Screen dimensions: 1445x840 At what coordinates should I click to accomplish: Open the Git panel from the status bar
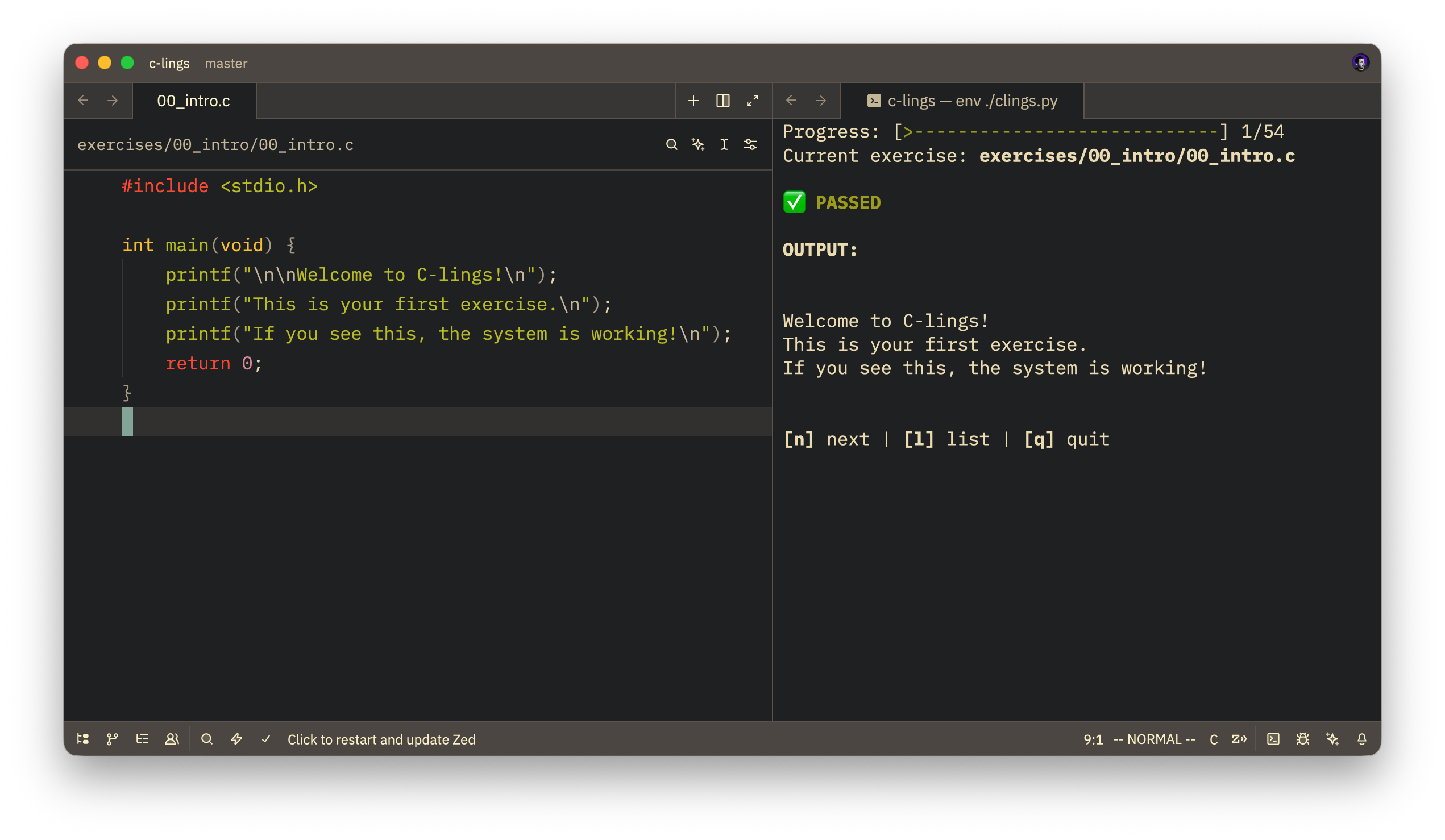[113, 739]
